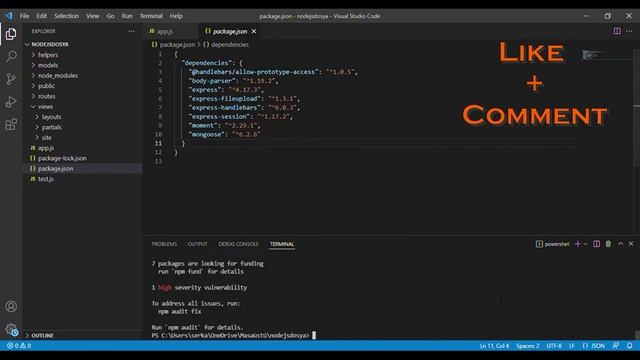Open the Search view in activity bar
640x360 pixels.
(x=11, y=56)
